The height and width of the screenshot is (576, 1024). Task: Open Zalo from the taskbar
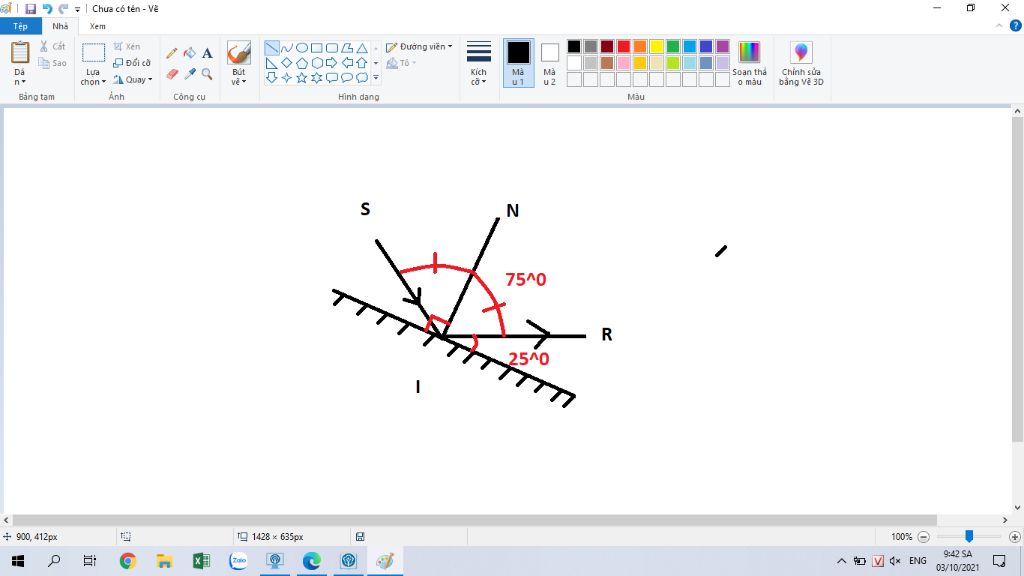pos(238,560)
